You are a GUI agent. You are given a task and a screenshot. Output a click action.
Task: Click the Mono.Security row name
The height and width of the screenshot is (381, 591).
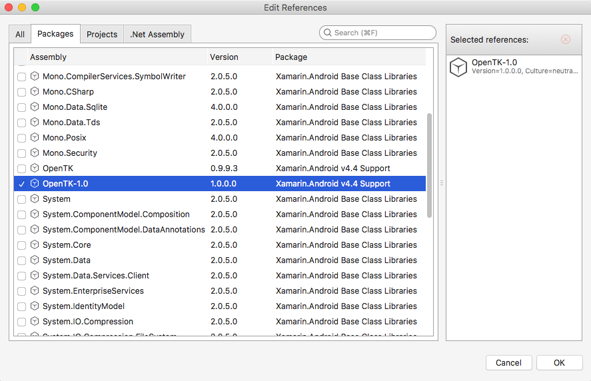coord(70,153)
